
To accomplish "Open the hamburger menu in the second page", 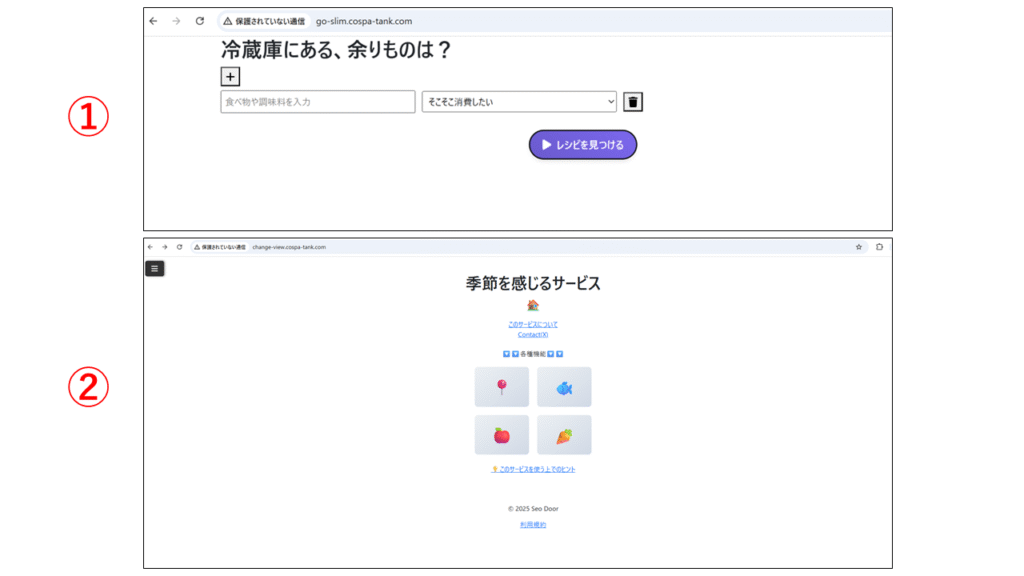I will [154, 268].
